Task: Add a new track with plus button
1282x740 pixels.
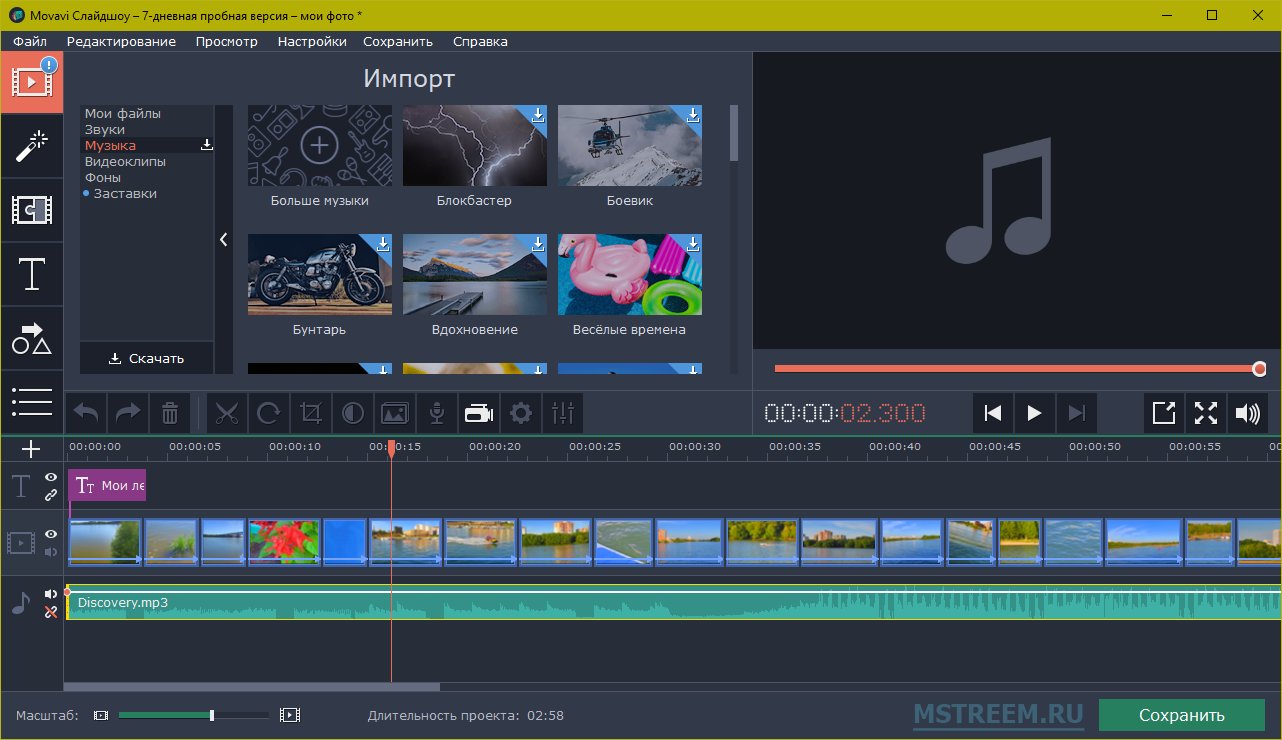Action: click(31, 449)
